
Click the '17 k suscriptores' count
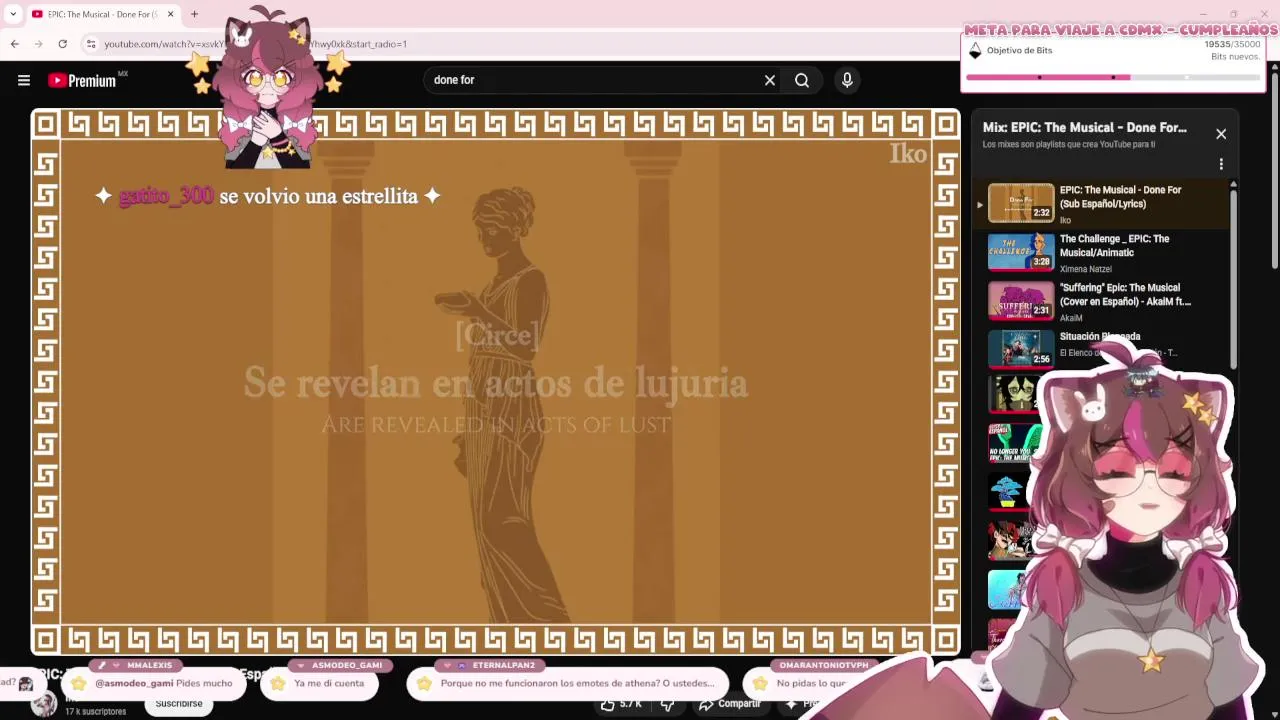(x=96, y=712)
